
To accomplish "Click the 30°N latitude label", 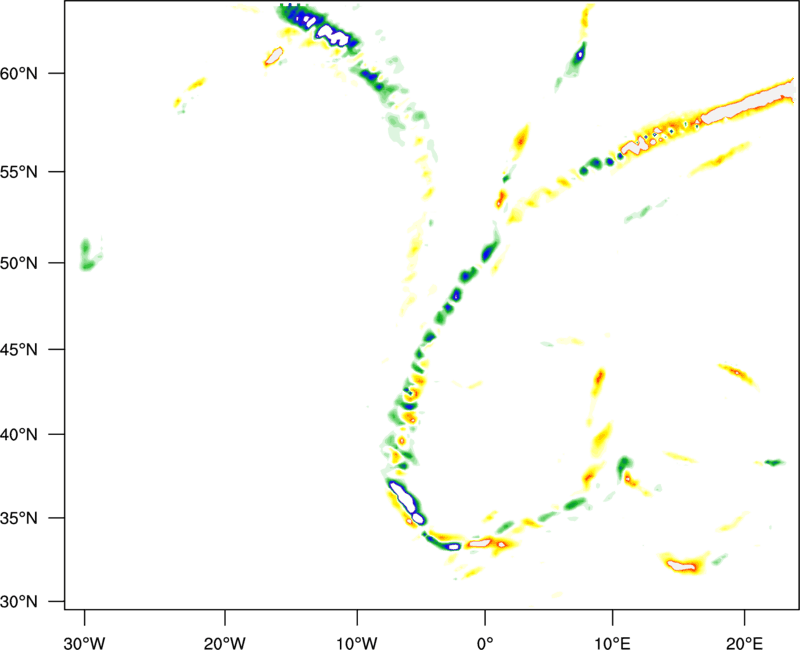I will (19, 602).
